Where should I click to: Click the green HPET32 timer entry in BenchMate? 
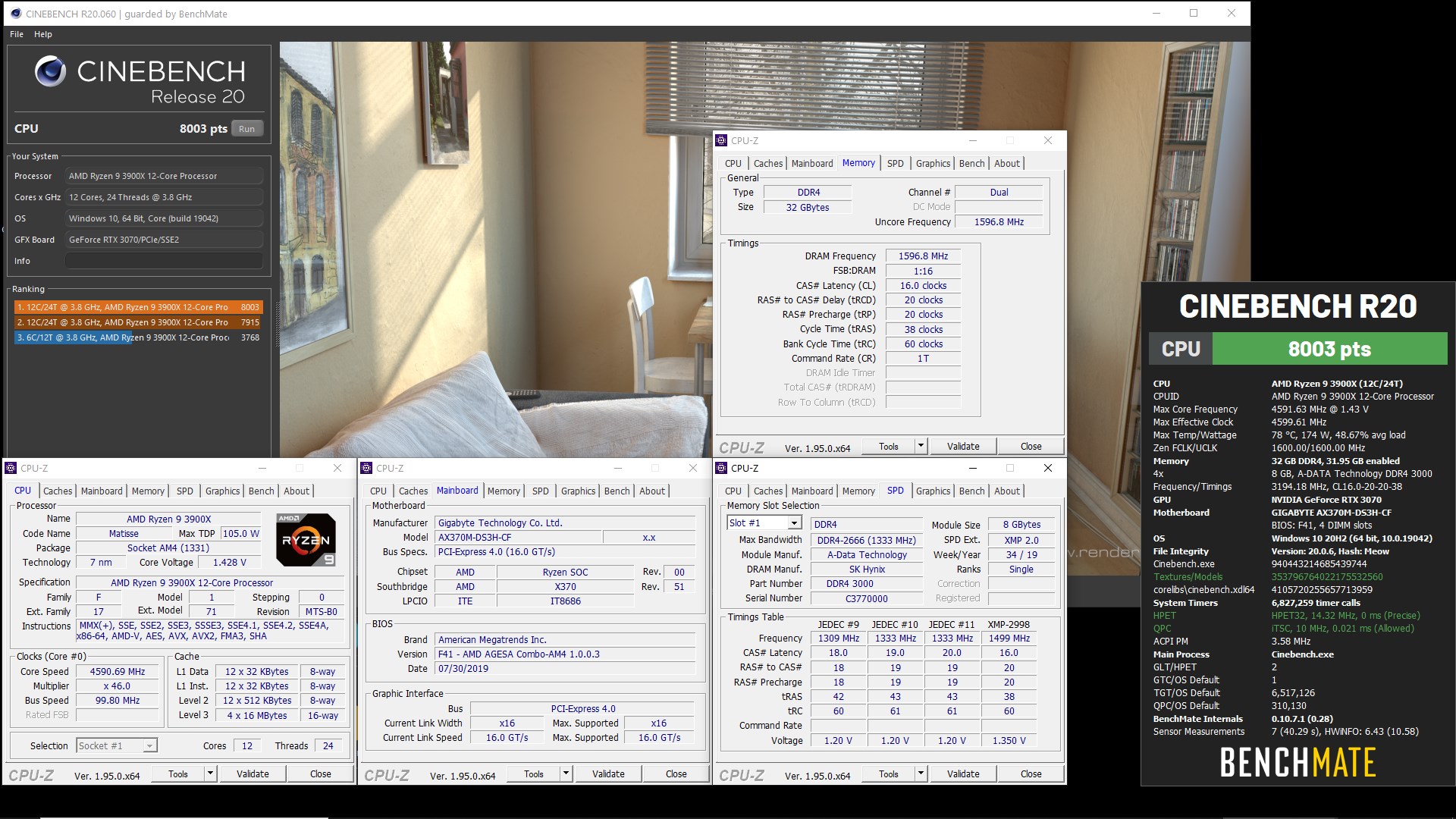click(x=1345, y=615)
